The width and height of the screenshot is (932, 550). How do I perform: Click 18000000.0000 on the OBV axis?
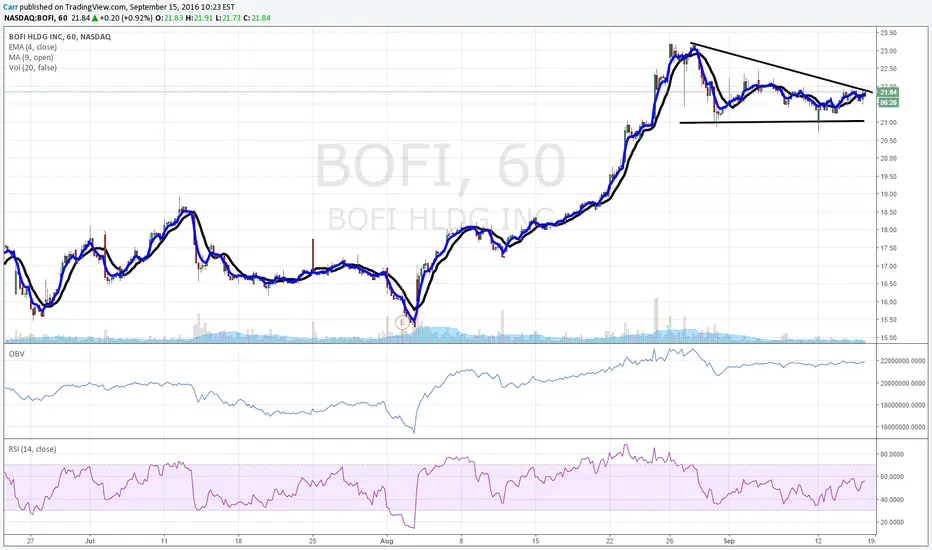[903, 405]
